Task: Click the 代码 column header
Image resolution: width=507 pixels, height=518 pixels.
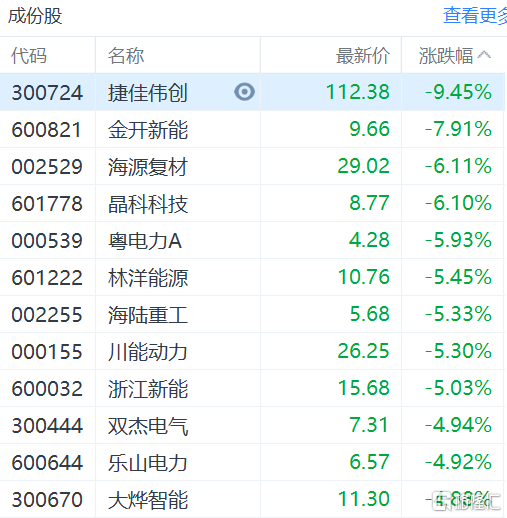Action: tap(29, 55)
